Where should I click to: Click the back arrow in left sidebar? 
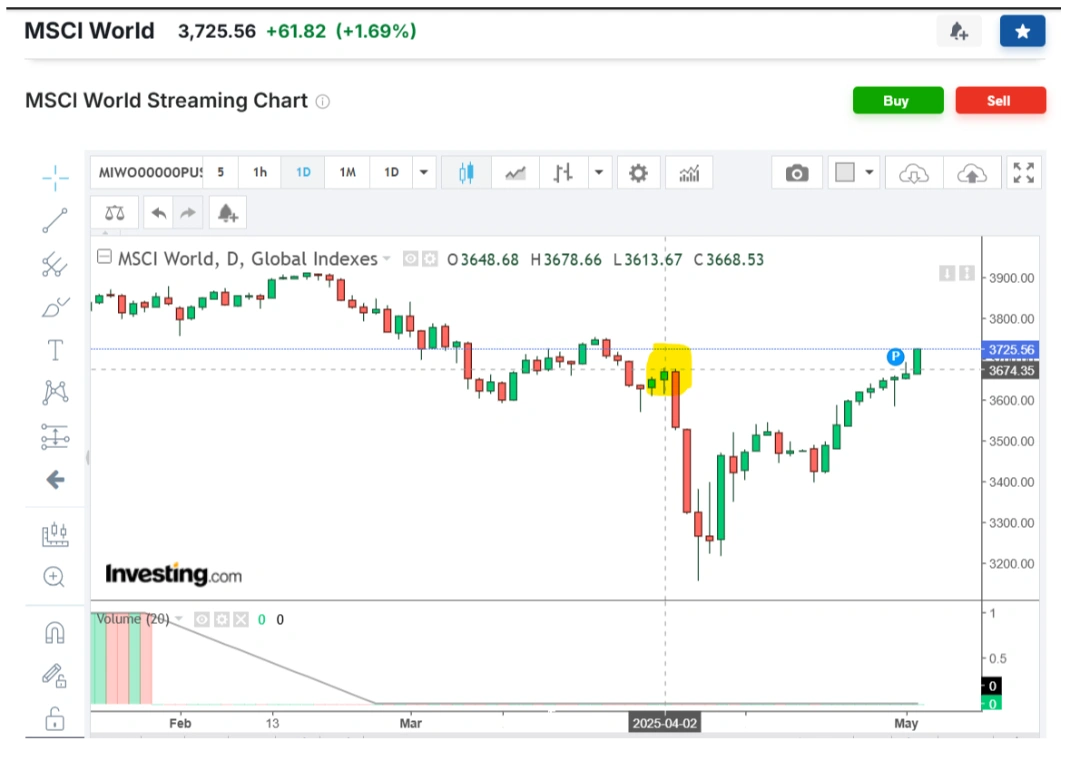(55, 480)
